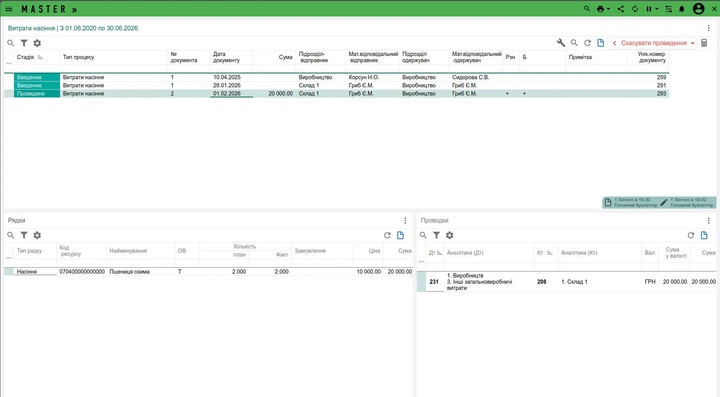Screen dimensions: 720x397
Task: Search in the documents table toolbar
Action: (x=11, y=43)
